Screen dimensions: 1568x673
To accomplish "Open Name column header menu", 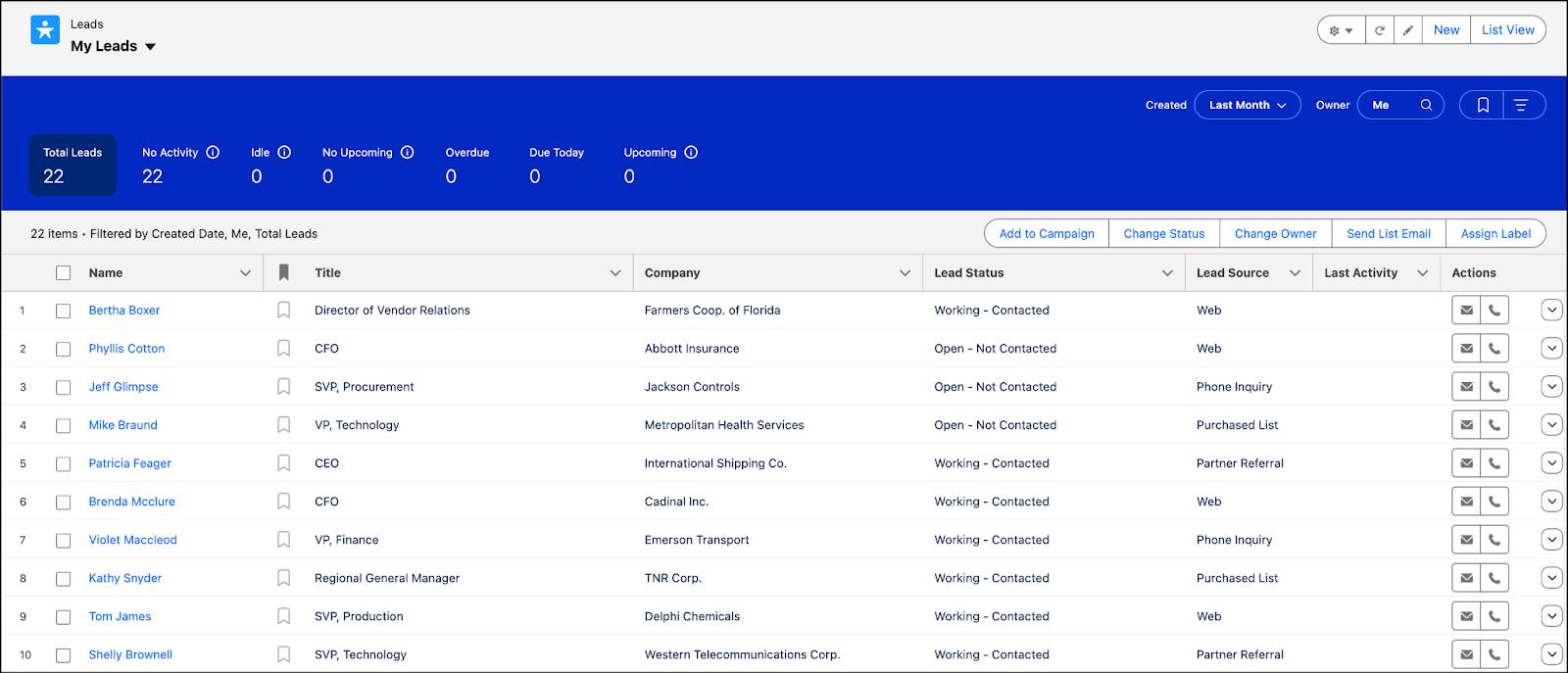I will 245,273.
